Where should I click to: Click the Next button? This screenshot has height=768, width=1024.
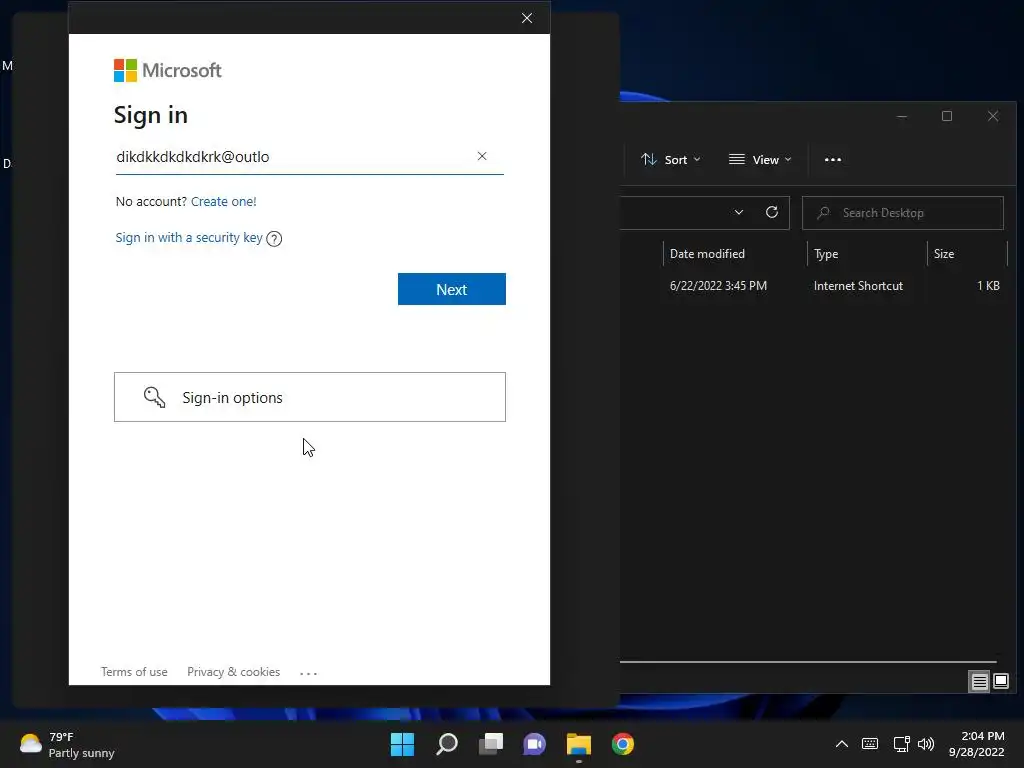tap(451, 289)
